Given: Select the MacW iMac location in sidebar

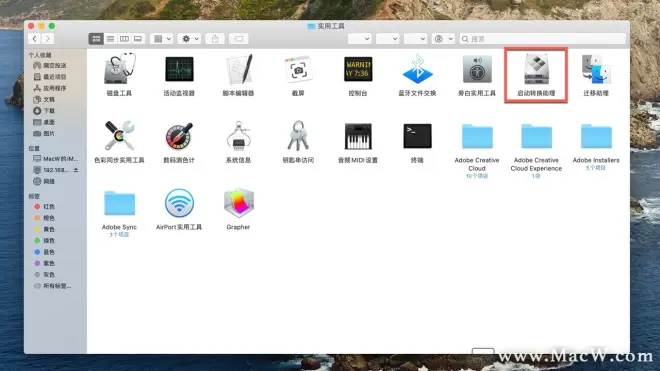Looking at the screenshot, I should [x=55, y=159].
